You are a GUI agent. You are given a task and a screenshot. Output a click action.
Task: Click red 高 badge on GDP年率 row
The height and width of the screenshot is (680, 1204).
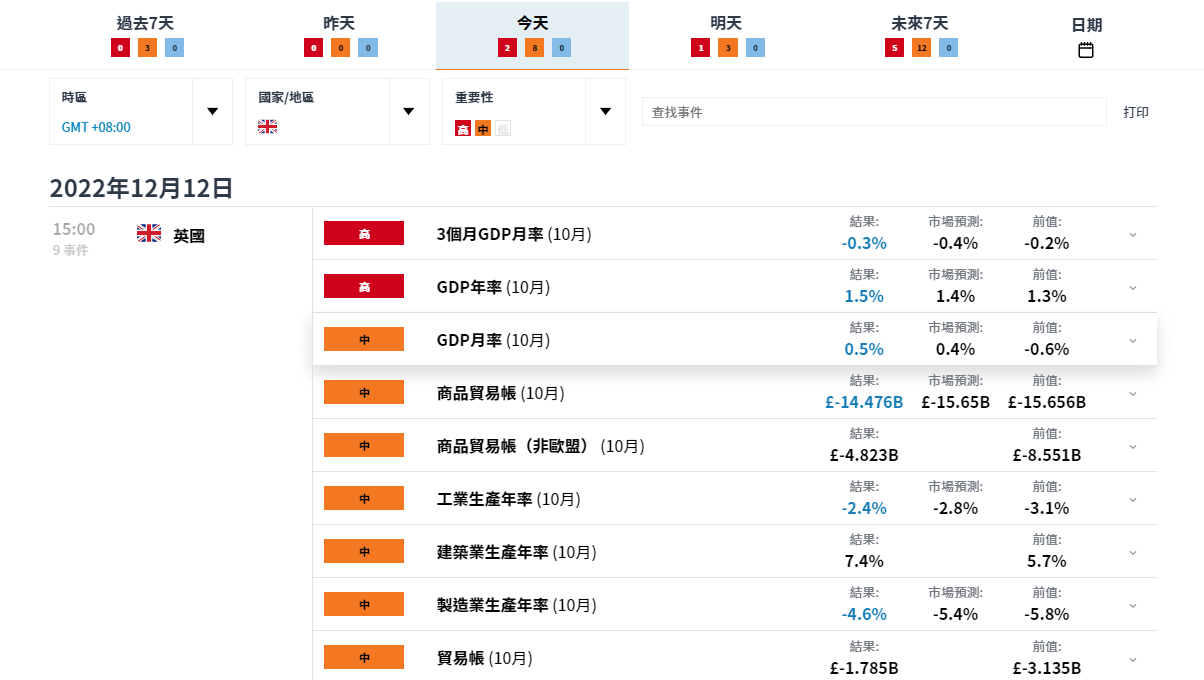tap(364, 287)
